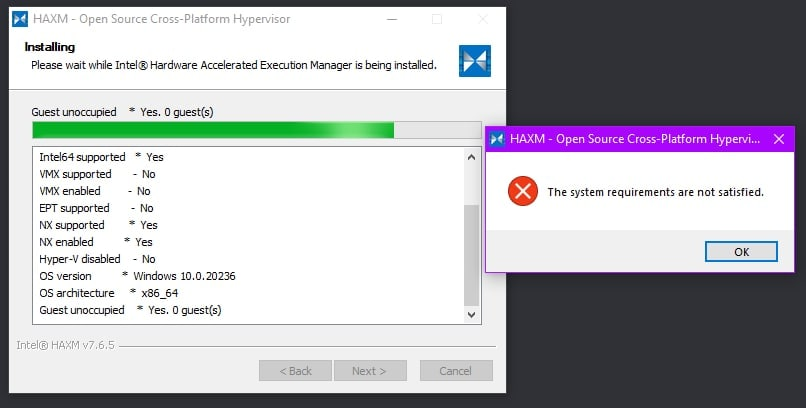This screenshot has height=408, width=806.
Task: Select the 'VMX supported - No' log line
Action: click(97, 174)
